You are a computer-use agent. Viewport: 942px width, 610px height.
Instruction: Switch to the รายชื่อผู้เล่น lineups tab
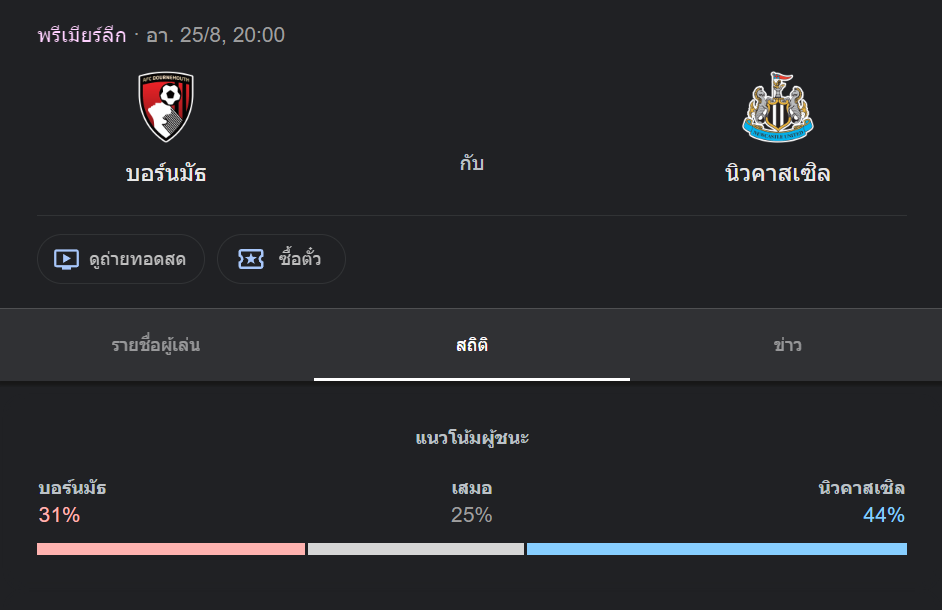(156, 346)
